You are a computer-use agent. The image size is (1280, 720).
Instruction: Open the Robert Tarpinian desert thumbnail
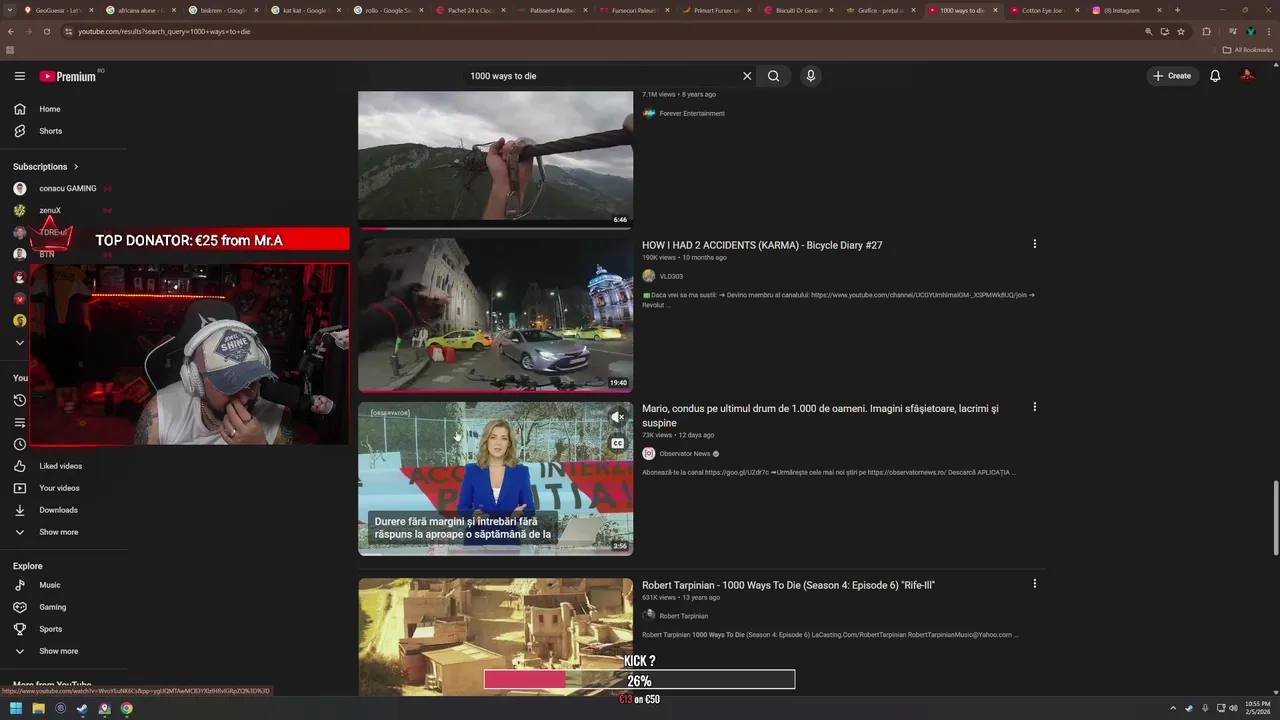[x=495, y=636]
